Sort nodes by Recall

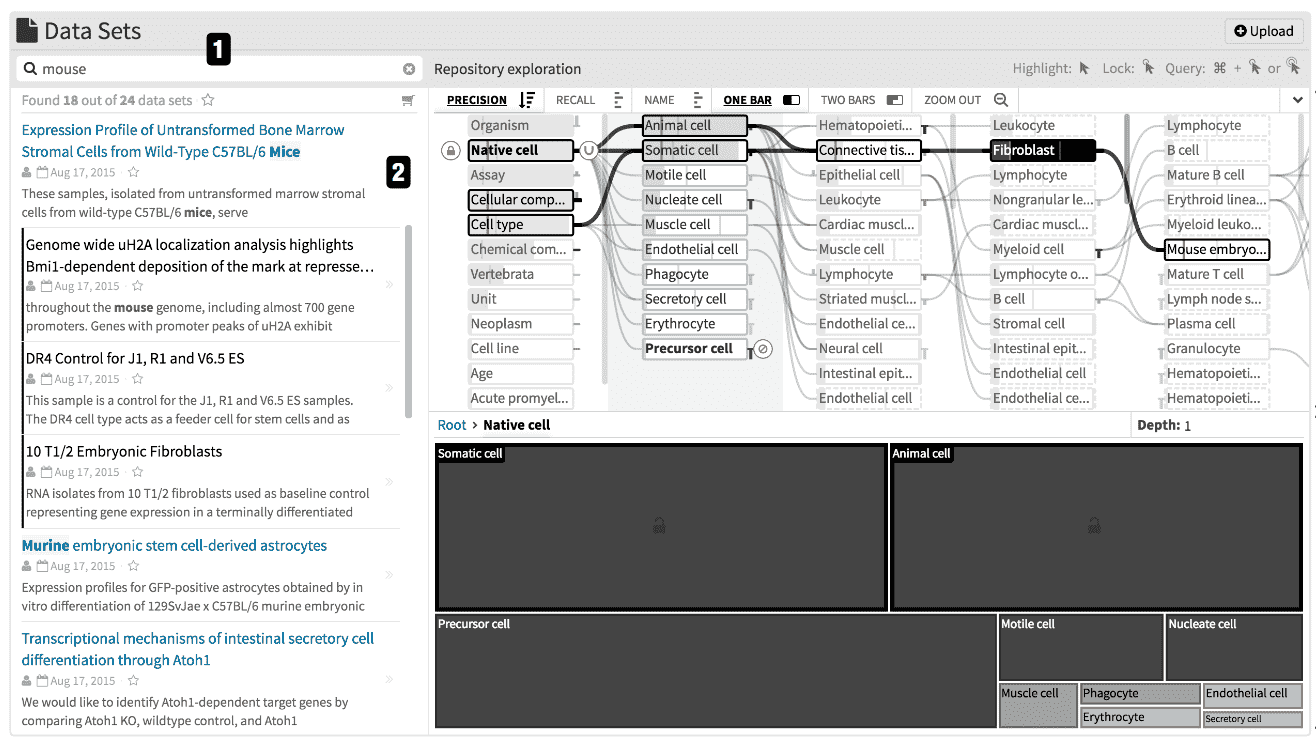coord(589,100)
